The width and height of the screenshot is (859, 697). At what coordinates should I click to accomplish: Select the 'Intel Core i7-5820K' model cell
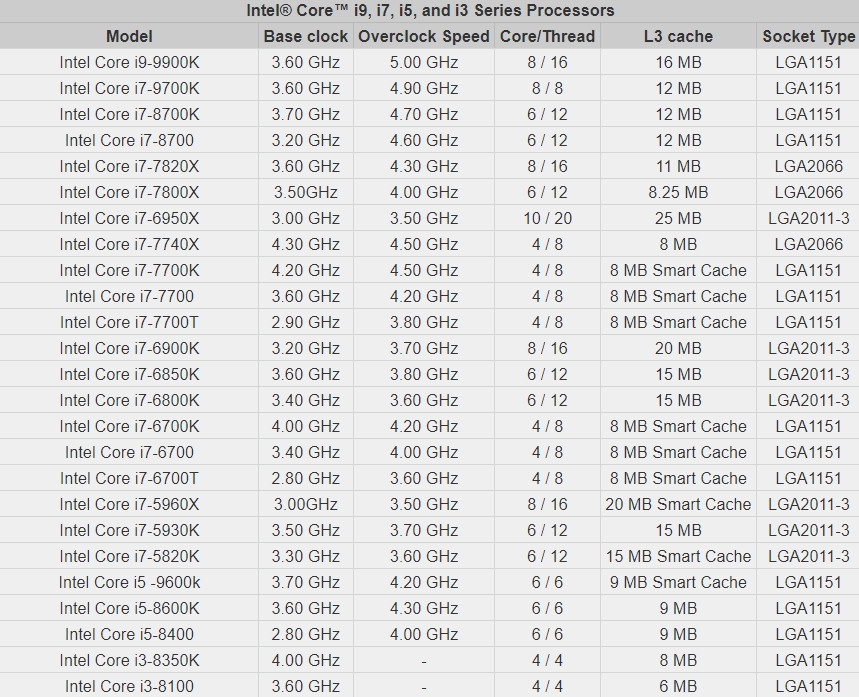pyautogui.click(x=129, y=557)
